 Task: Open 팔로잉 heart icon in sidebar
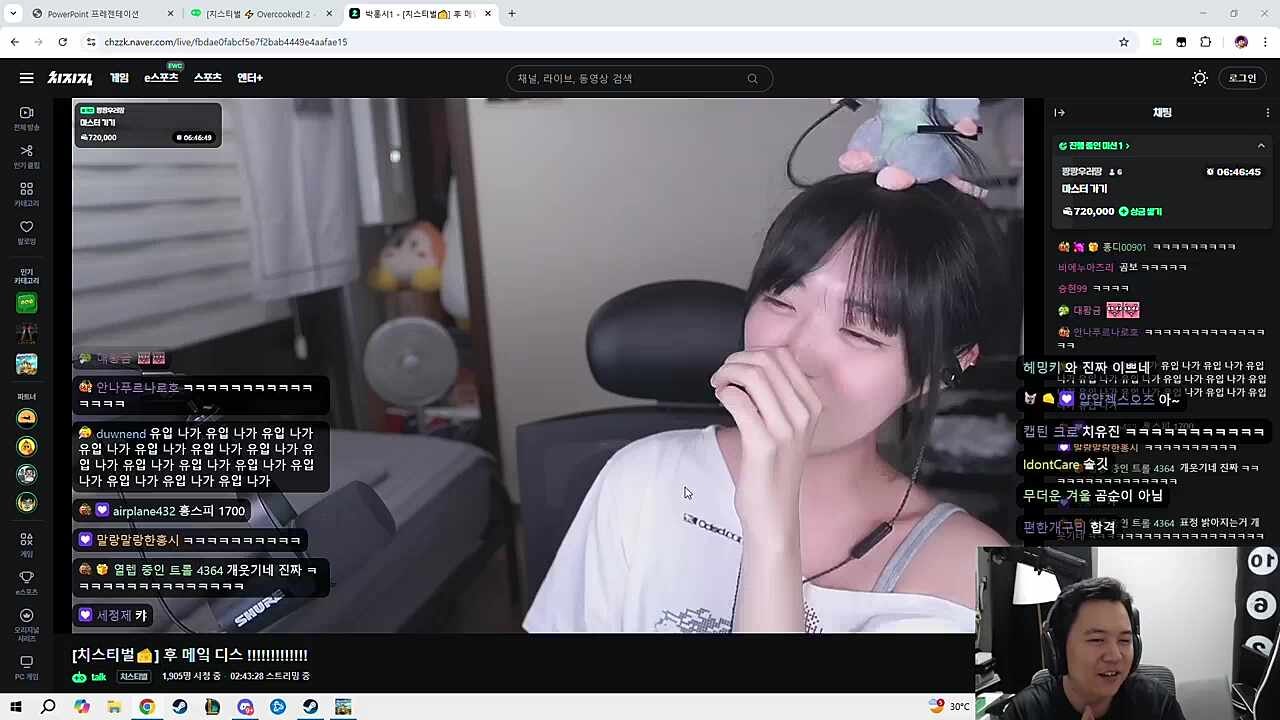(27, 232)
